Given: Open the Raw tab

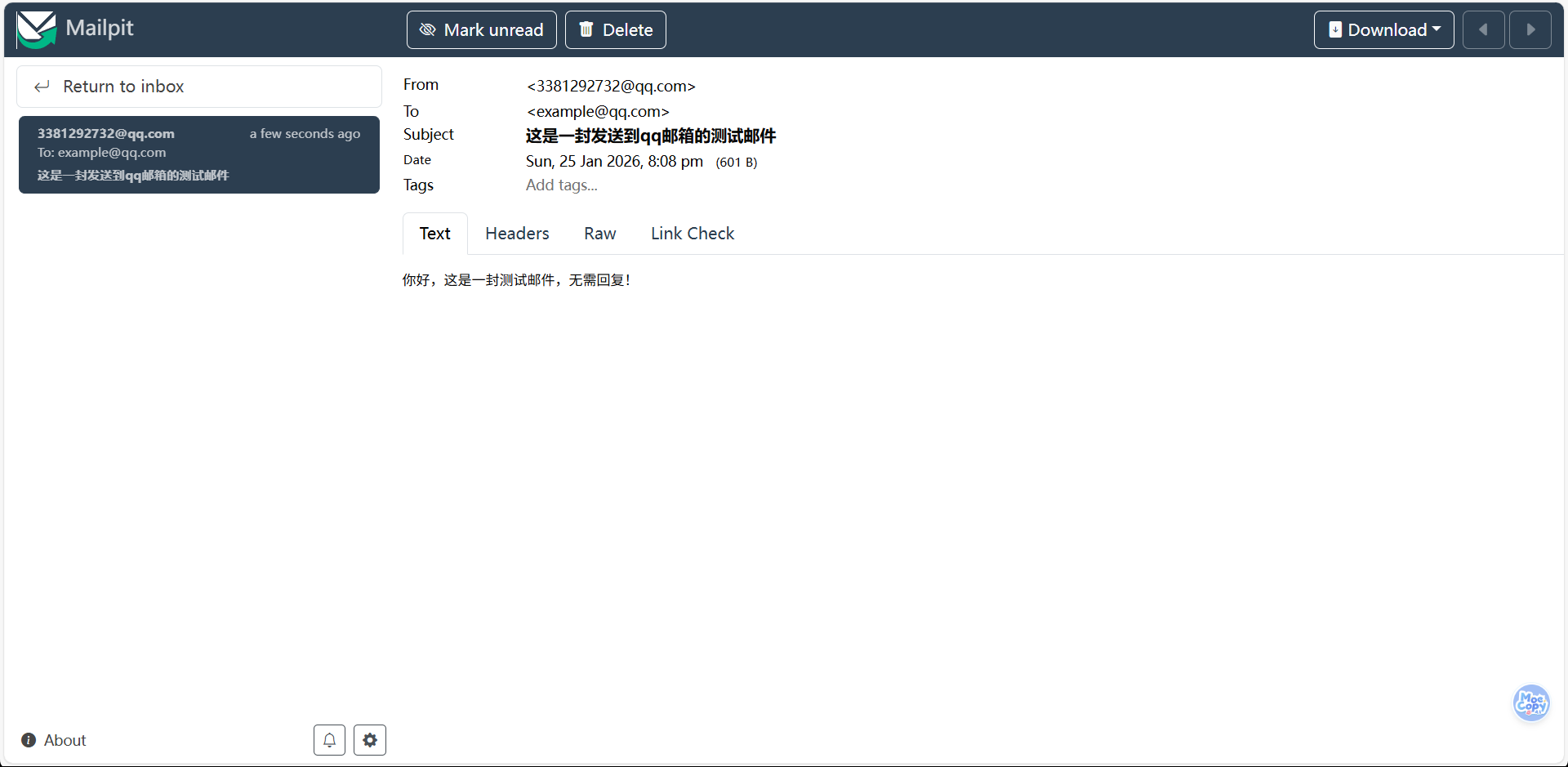Looking at the screenshot, I should 599,234.
